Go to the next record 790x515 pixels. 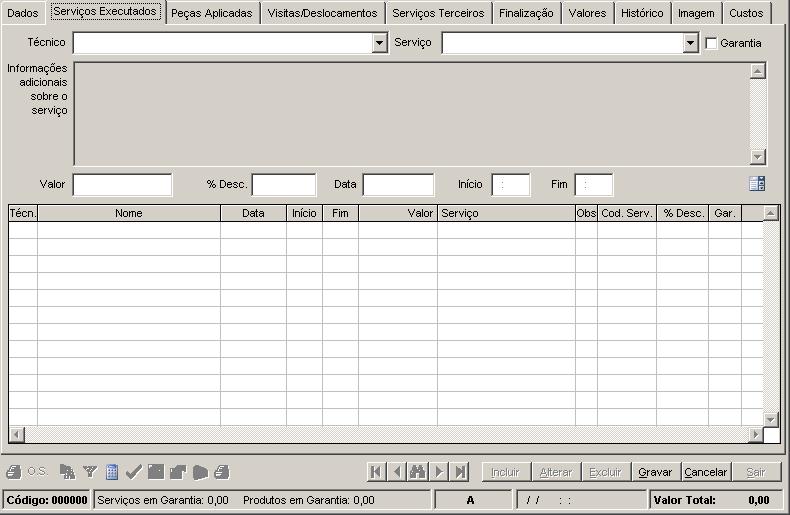pos(439,472)
